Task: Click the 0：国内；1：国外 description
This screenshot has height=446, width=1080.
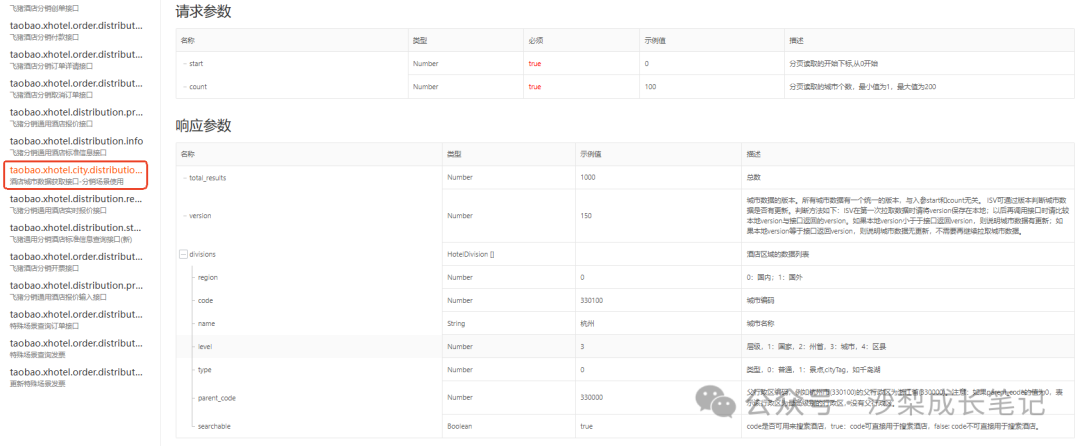Action: tap(774, 277)
